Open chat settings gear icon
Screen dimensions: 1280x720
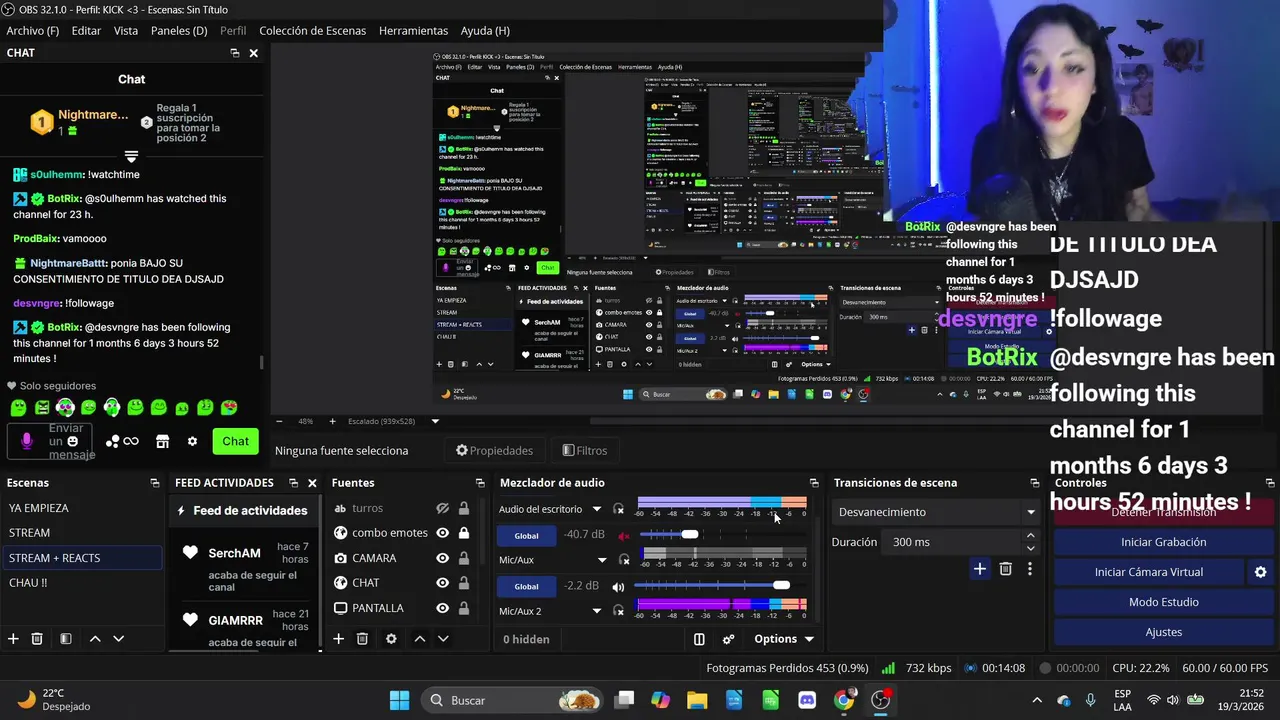[192, 441]
